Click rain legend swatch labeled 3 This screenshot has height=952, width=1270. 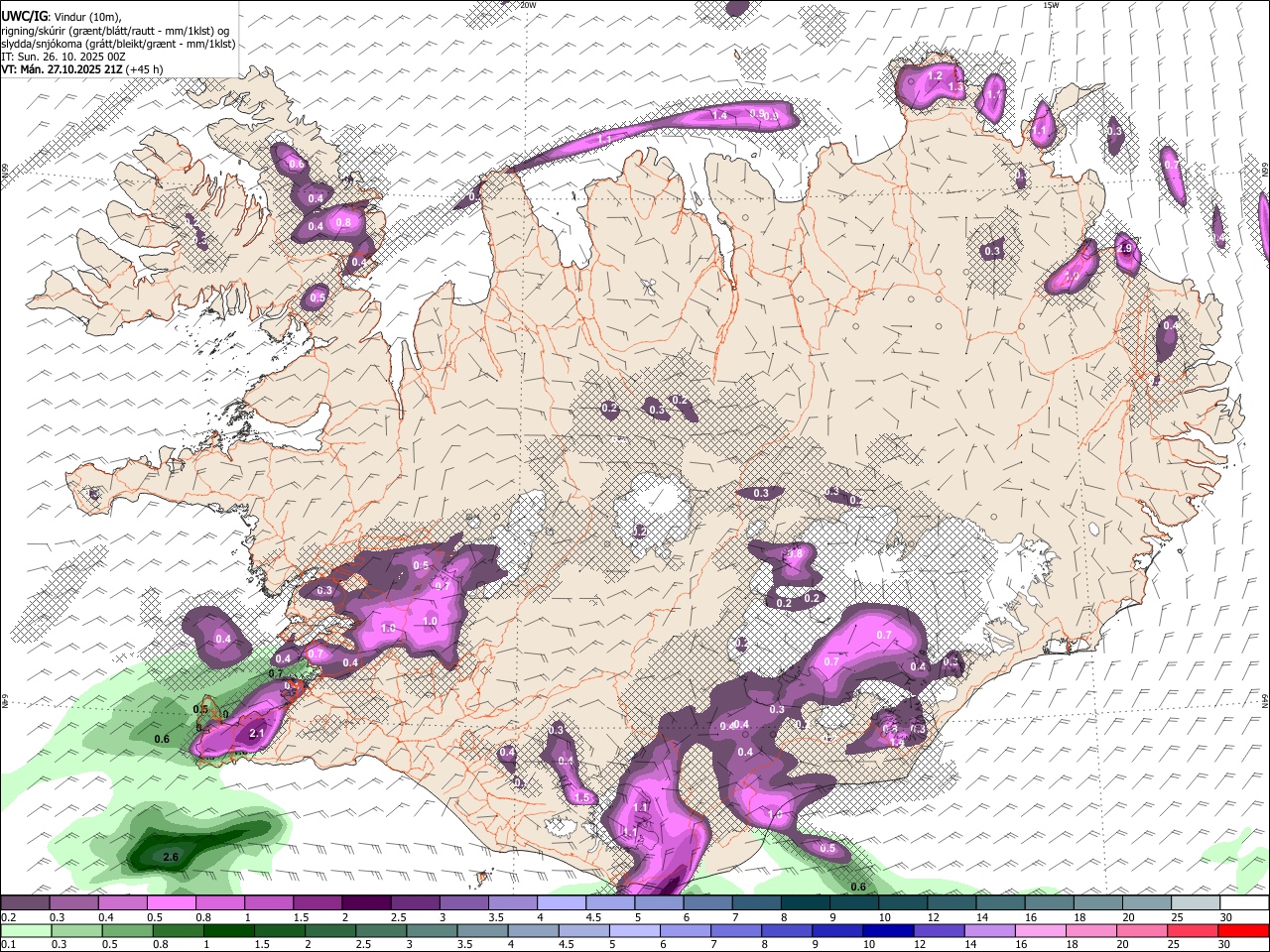click(x=432, y=930)
